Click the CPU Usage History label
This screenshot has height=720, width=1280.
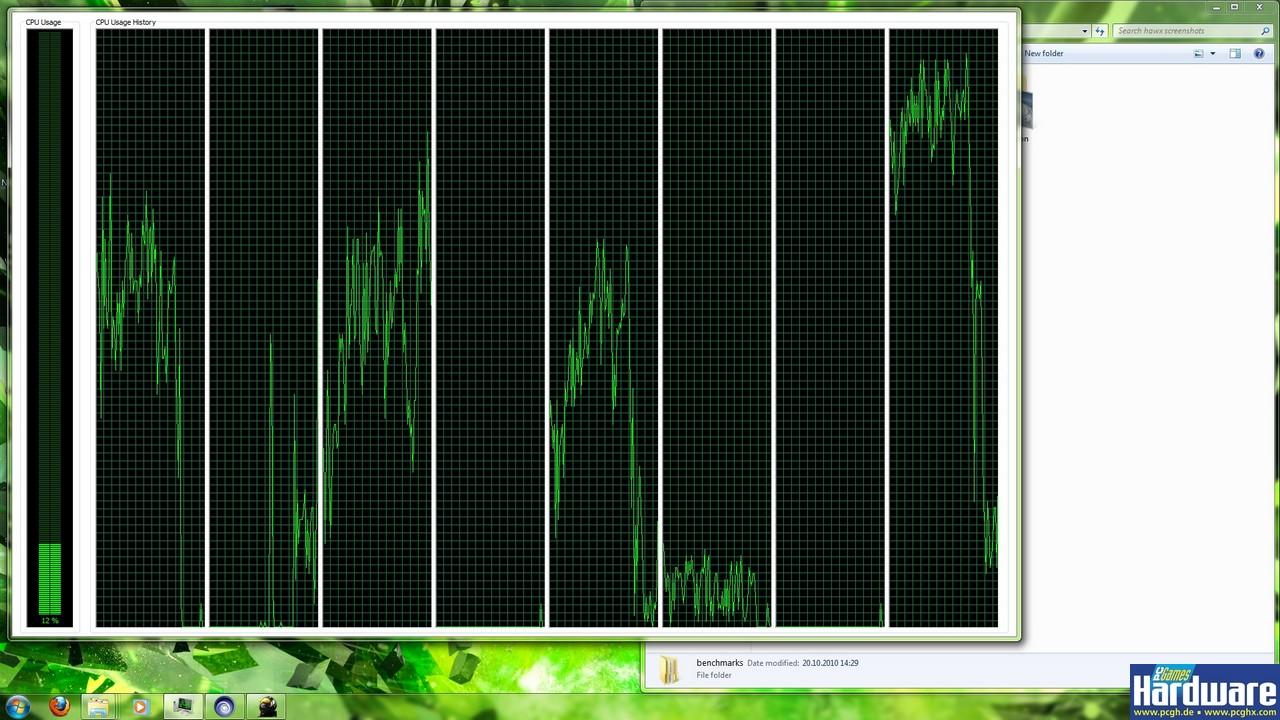[x=126, y=22]
